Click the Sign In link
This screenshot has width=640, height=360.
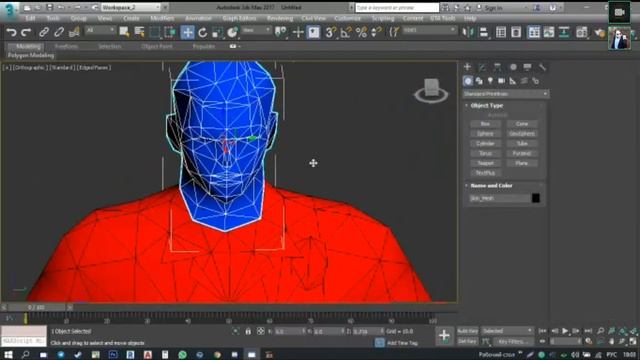coord(493,8)
